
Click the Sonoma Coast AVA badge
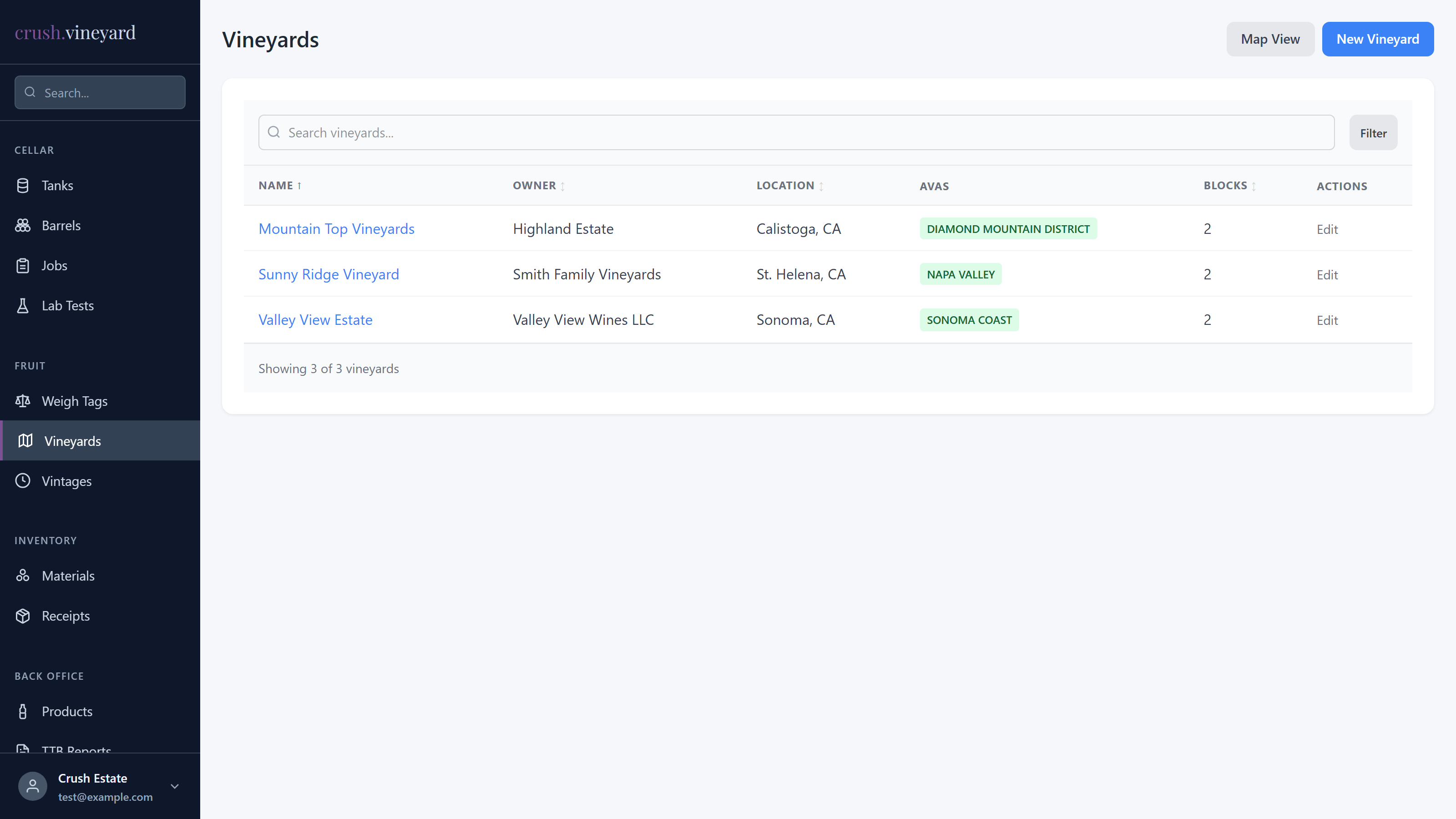[969, 320]
